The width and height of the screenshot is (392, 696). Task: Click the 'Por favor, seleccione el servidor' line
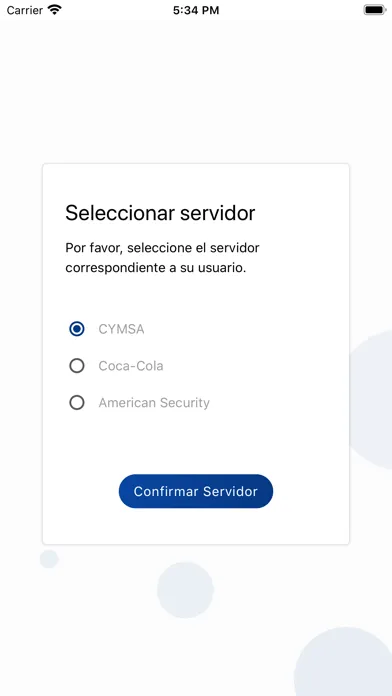tap(162, 248)
